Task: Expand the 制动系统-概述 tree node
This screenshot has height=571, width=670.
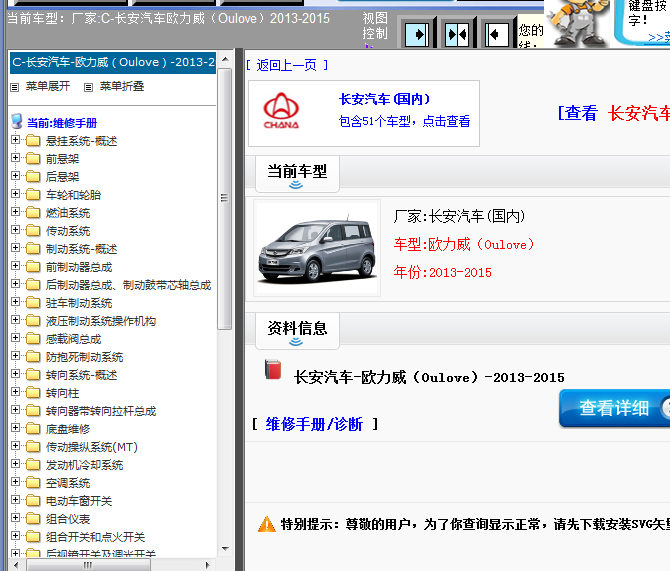Action: pyautogui.click(x=15, y=247)
